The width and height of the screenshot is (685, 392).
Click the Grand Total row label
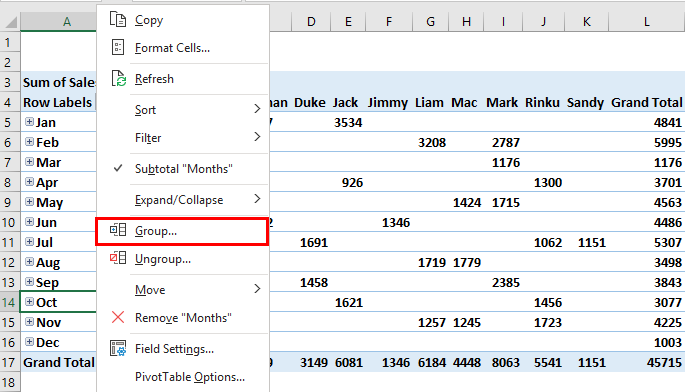pyautogui.click(x=59, y=362)
